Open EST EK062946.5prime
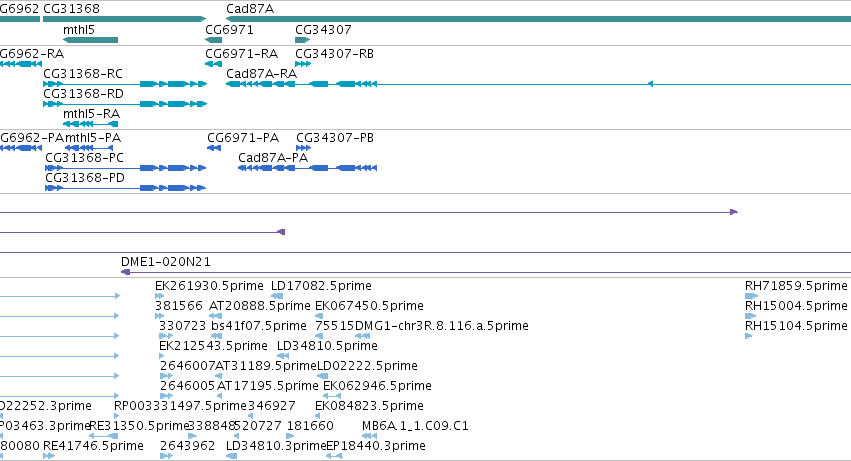851x461 pixels. pyautogui.click(x=377, y=386)
